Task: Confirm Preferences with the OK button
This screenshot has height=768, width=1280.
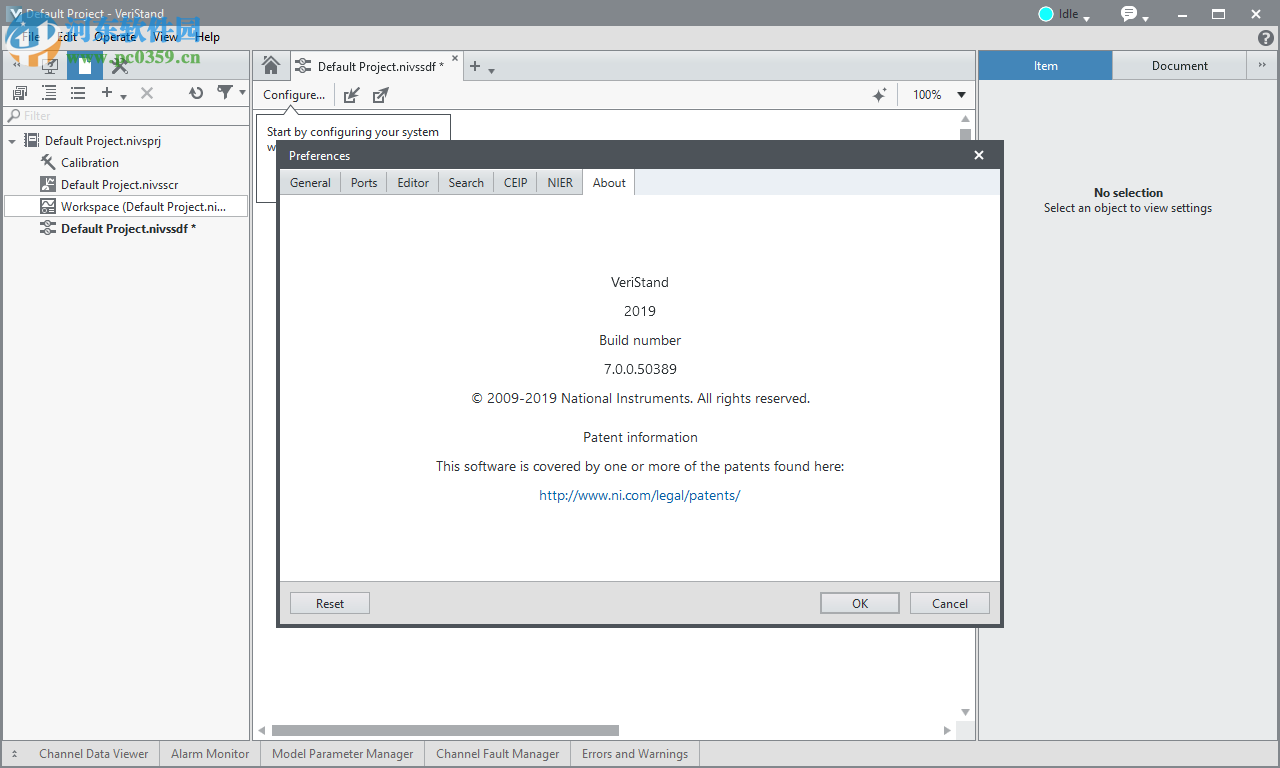Action: (x=860, y=603)
